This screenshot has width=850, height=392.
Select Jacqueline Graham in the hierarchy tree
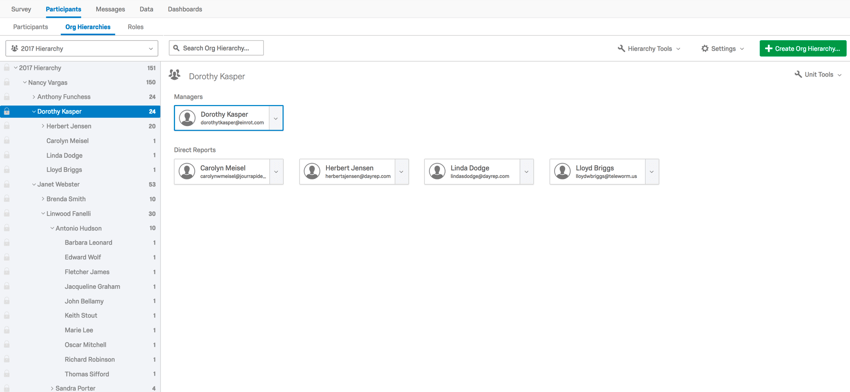(92, 286)
